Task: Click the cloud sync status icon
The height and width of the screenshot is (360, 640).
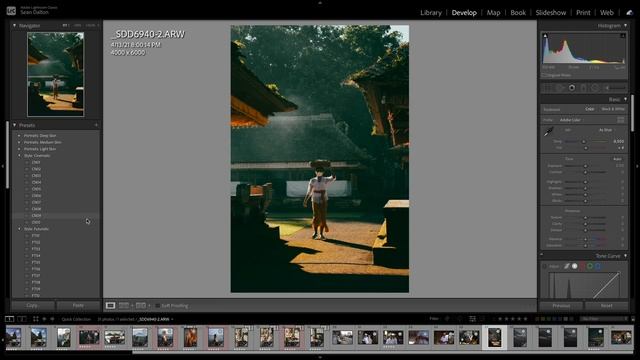Action: click(629, 13)
